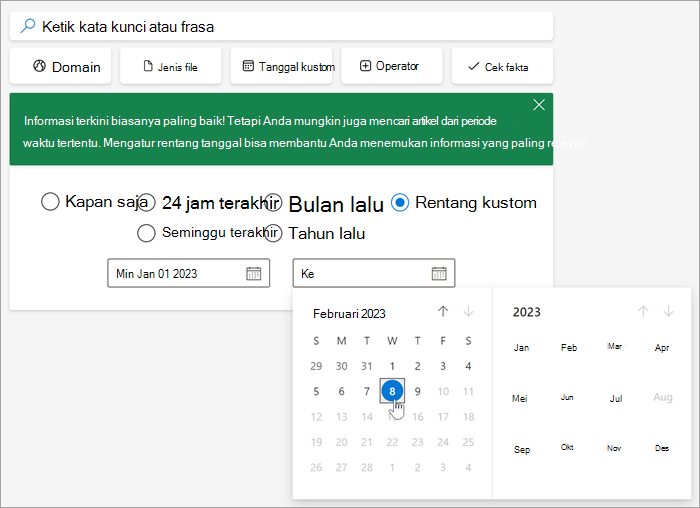
Task: Choose Nov in the month picker
Action: [614, 448]
